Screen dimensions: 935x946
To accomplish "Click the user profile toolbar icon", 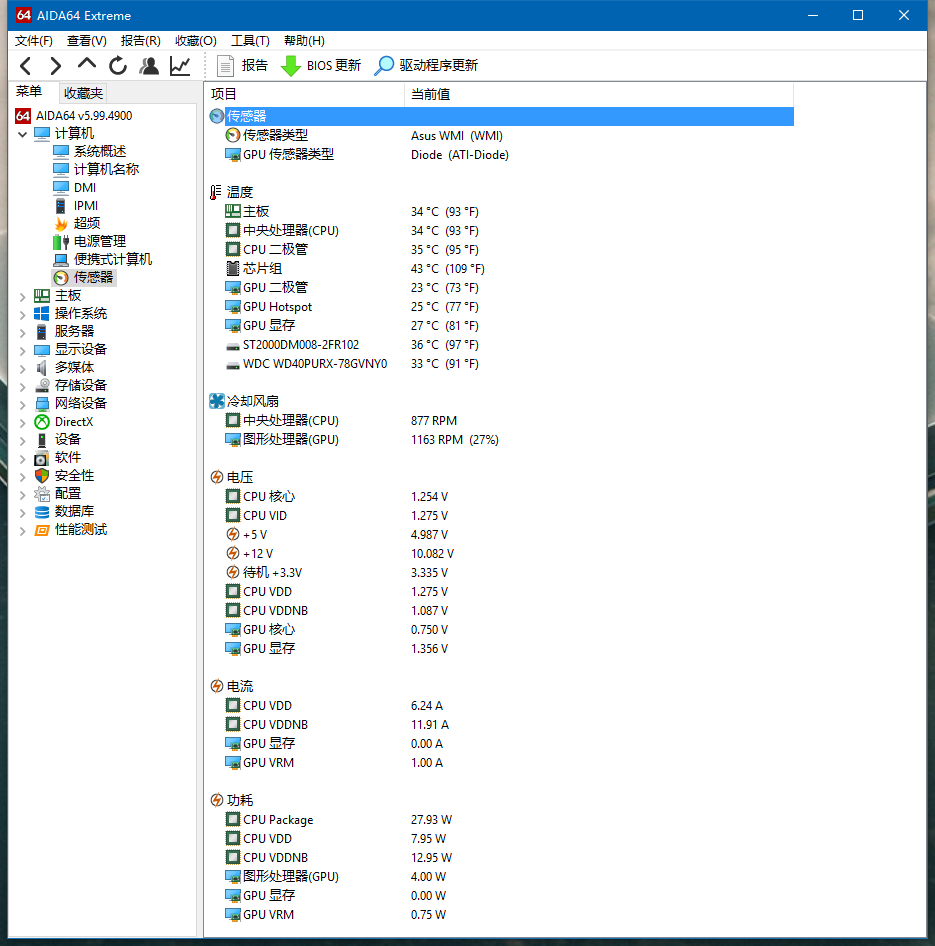I will pyautogui.click(x=149, y=65).
